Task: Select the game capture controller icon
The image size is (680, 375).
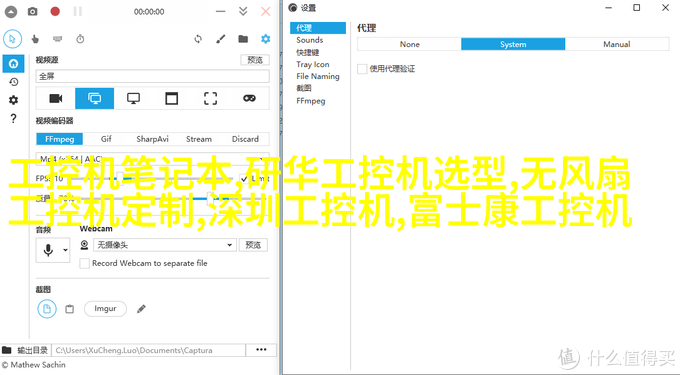Action: pyautogui.click(x=249, y=98)
